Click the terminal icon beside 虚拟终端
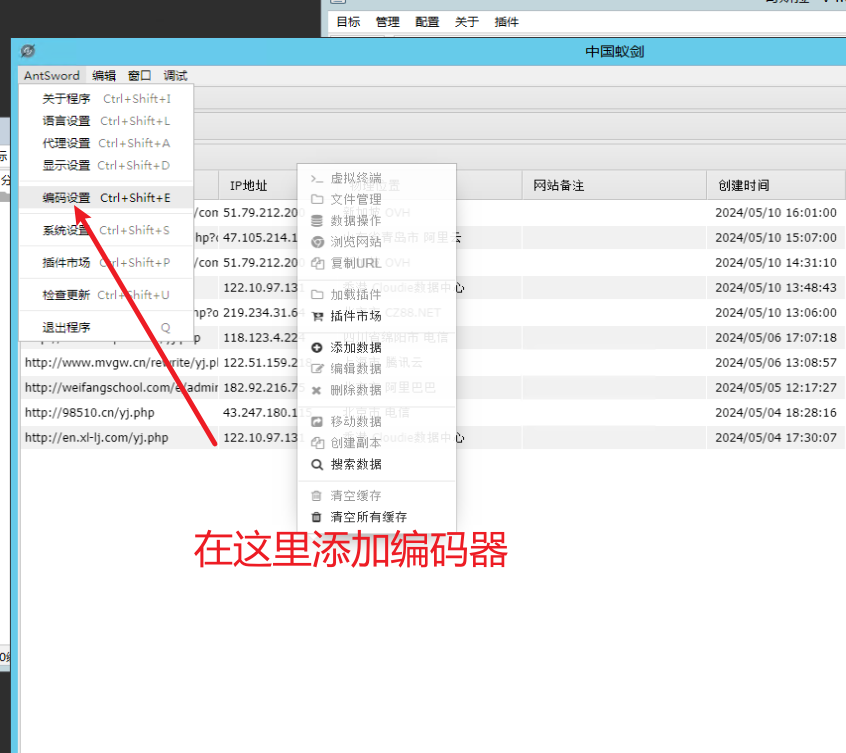Screen dimensions: 846x753 [x=317, y=178]
